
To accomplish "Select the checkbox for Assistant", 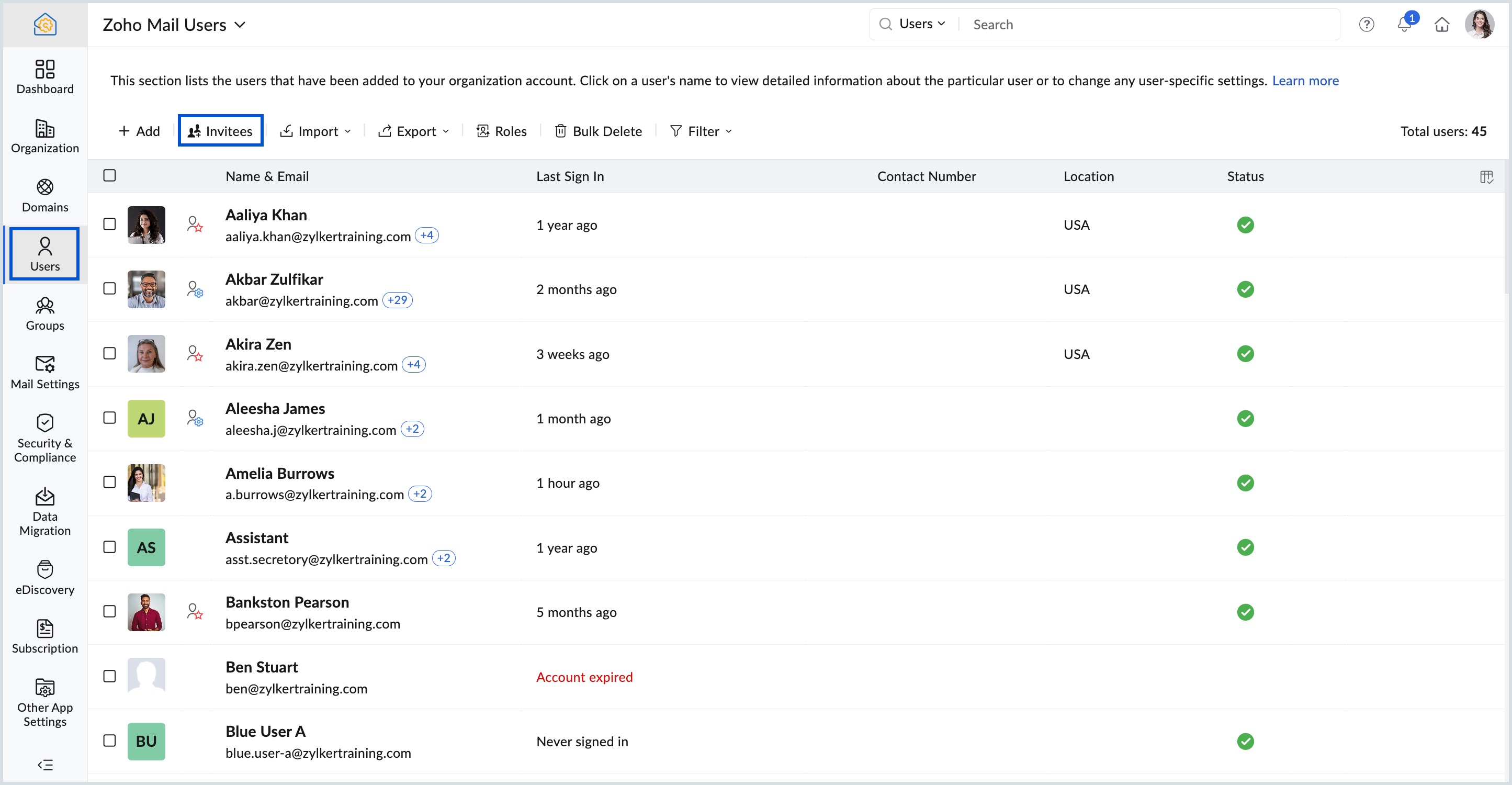I will click(110, 547).
